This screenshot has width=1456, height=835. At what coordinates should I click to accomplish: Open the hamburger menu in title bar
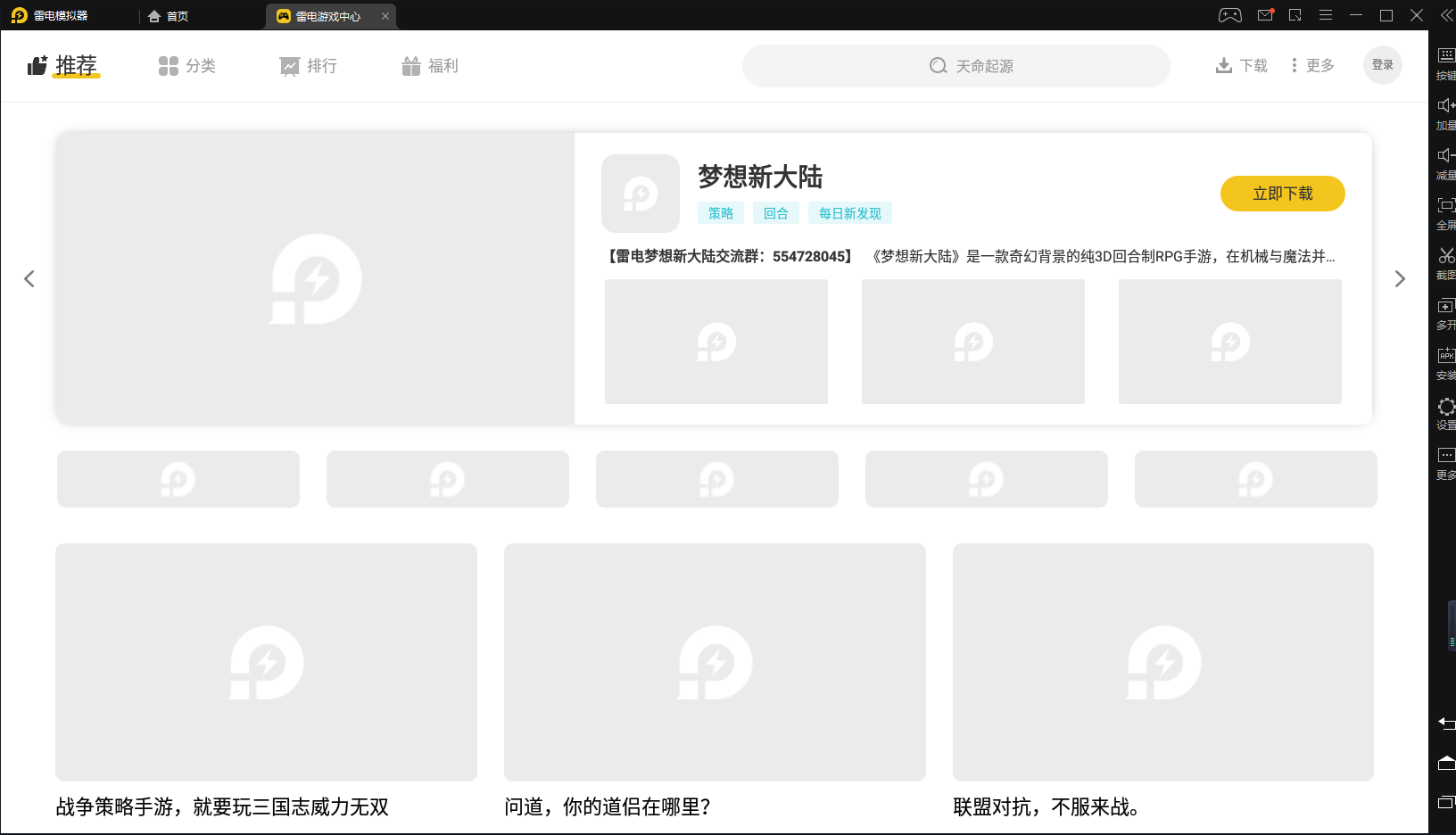[1326, 15]
